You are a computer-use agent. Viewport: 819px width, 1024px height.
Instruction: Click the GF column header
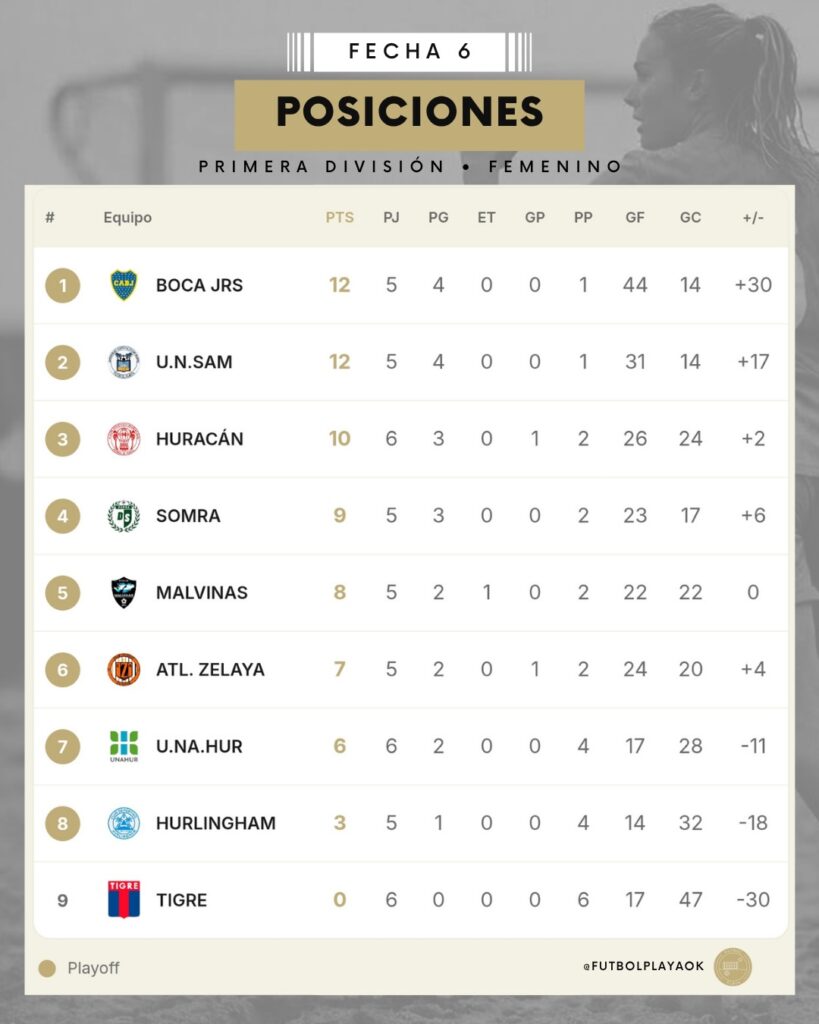pyautogui.click(x=635, y=217)
